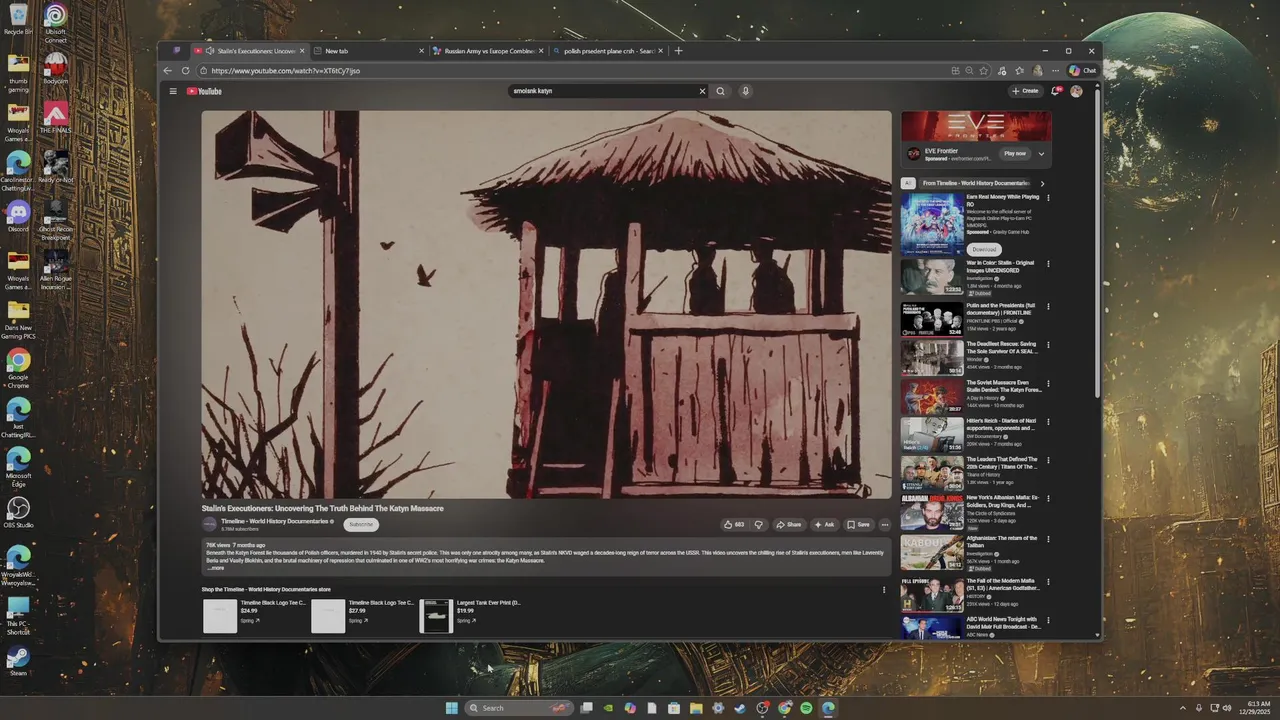The height and width of the screenshot is (720, 1280).
Task: Run the YouTube search magnifier button
Action: point(720,91)
